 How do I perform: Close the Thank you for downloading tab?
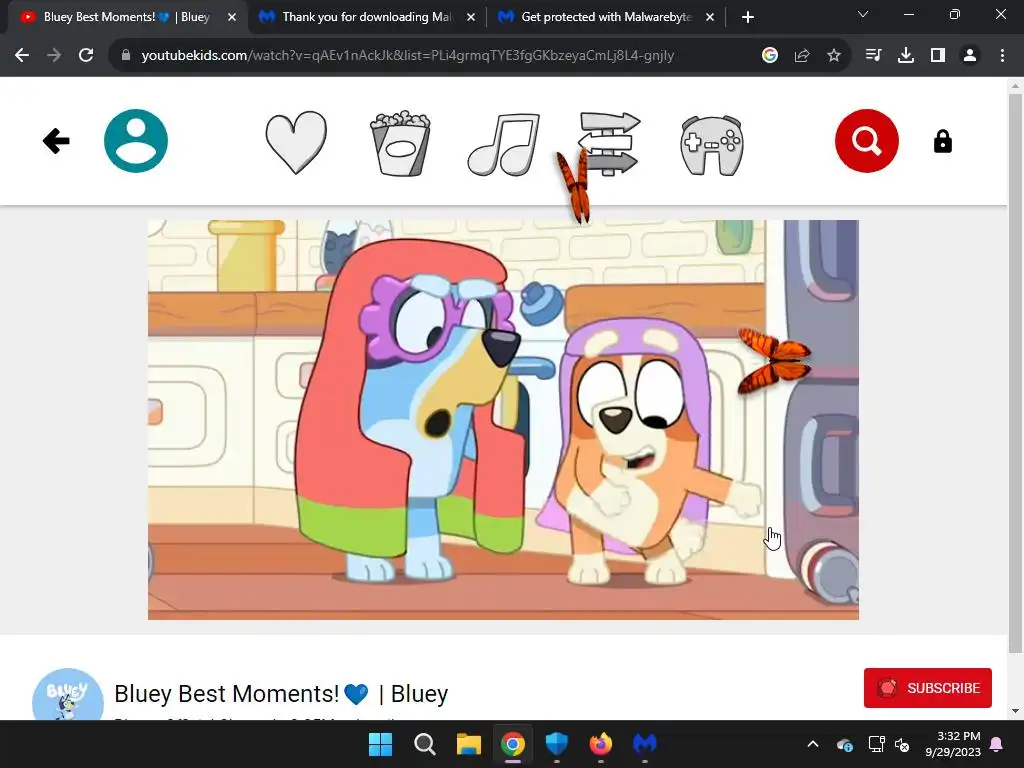click(x=471, y=18)
